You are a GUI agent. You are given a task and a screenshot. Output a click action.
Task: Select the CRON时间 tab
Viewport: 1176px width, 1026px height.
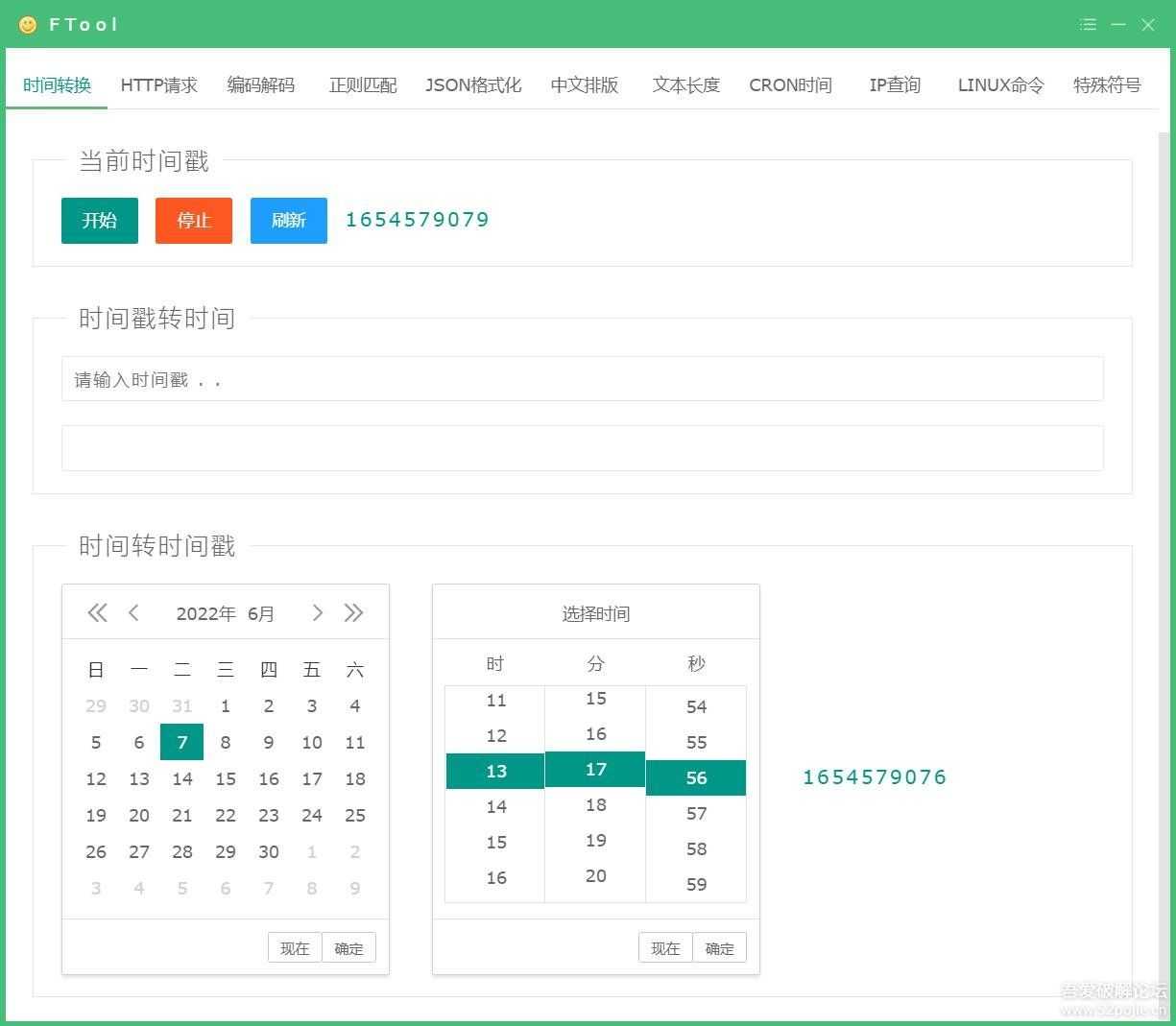(790, 85)
